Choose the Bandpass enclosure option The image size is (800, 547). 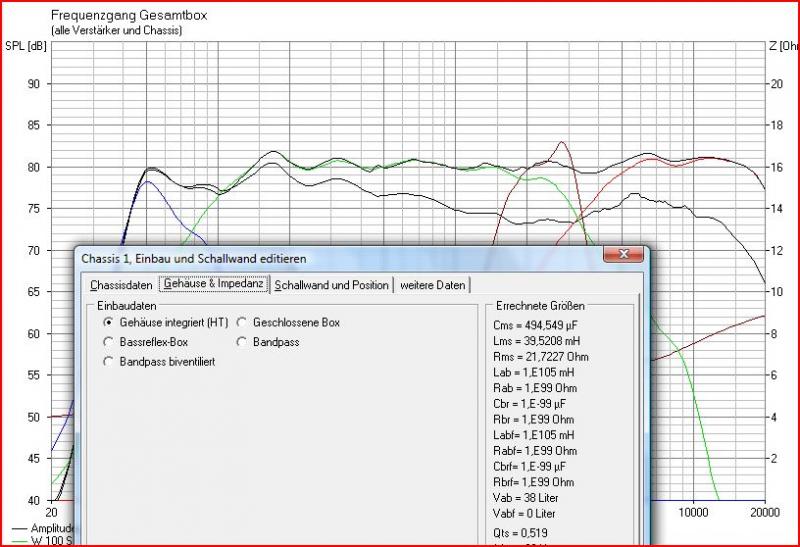(x=243, y=342)
